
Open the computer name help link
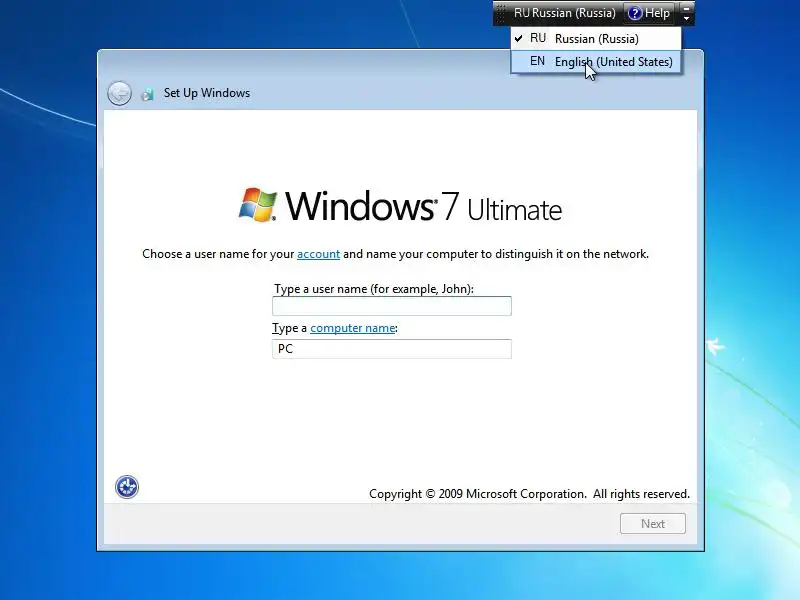point(353,328)
